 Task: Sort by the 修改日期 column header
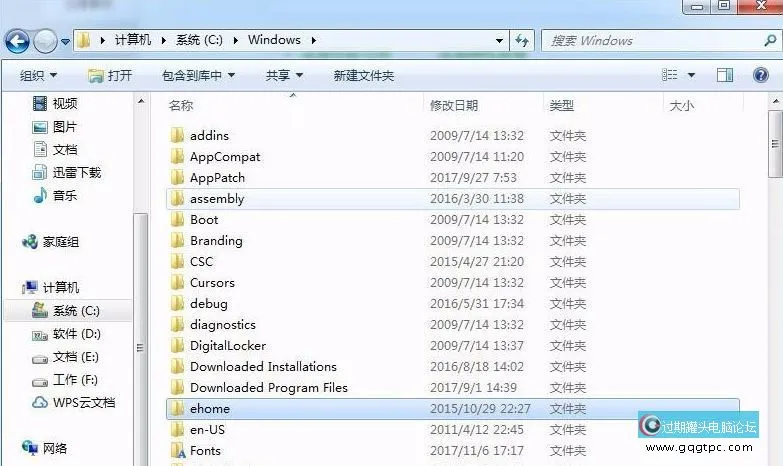tap(454, 105)
